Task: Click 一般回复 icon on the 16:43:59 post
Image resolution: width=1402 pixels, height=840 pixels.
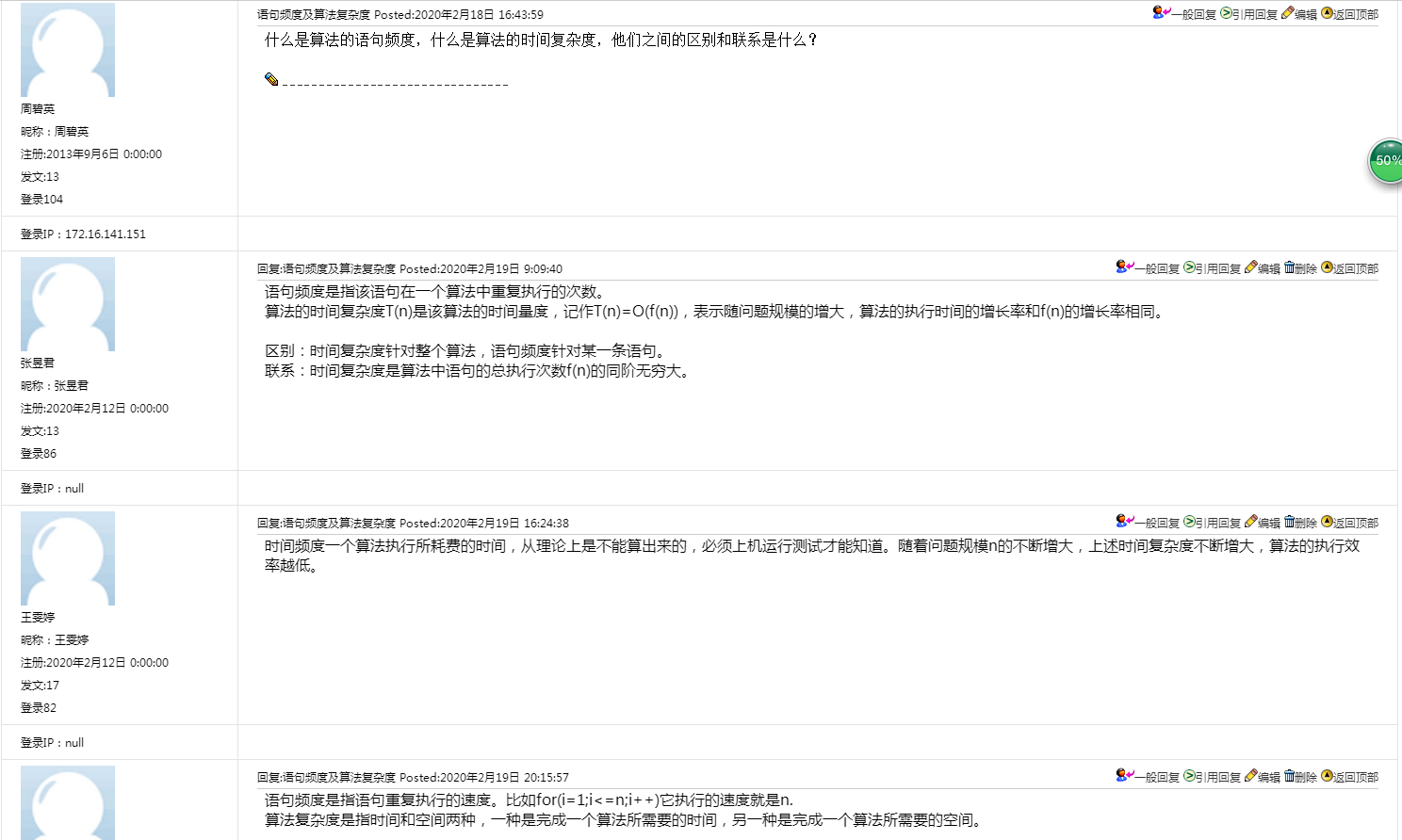Action: point(1161,12)
